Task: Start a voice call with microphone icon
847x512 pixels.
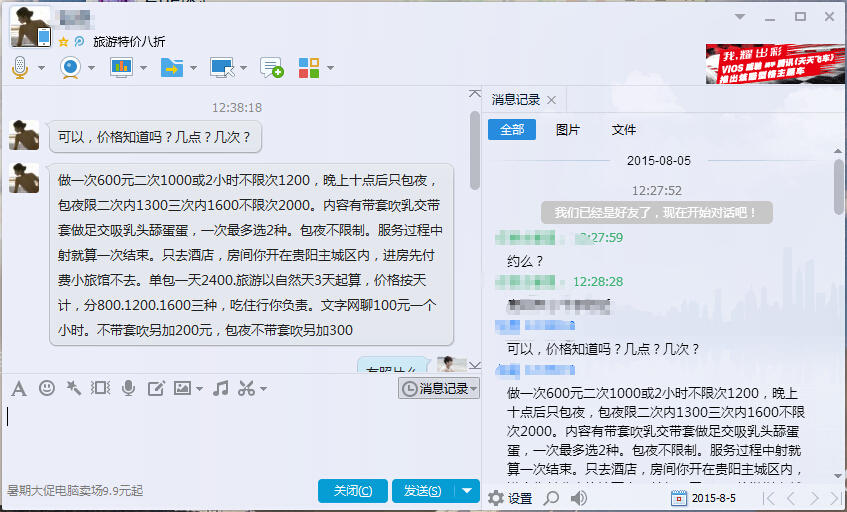Action: click(x=20, y=68)
